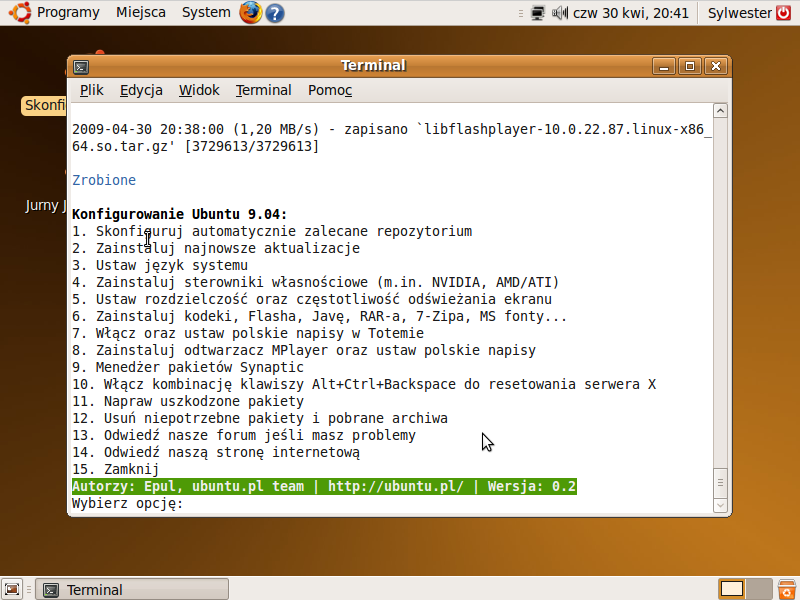This screenshot has height=600, width=800.
Task: Click option 15 Zamknij
Action: point(115,469)
